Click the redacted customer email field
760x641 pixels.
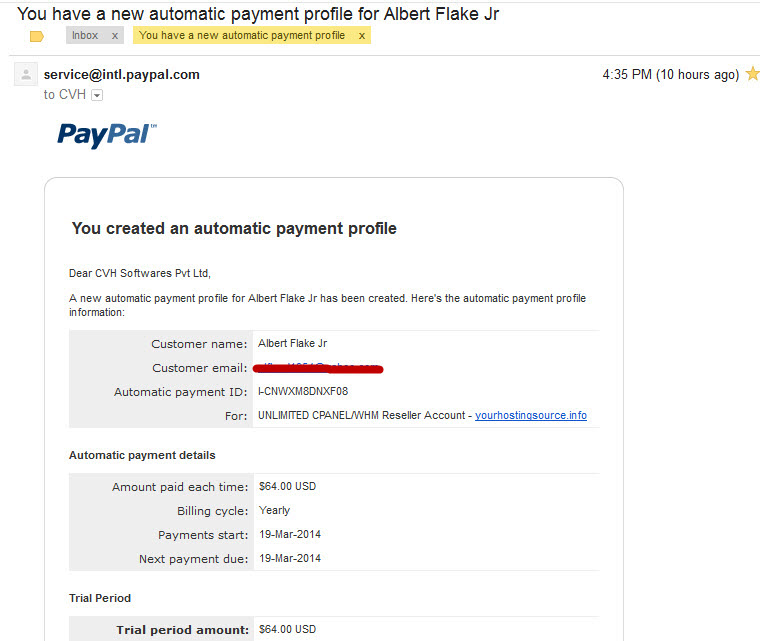point(318,369)
